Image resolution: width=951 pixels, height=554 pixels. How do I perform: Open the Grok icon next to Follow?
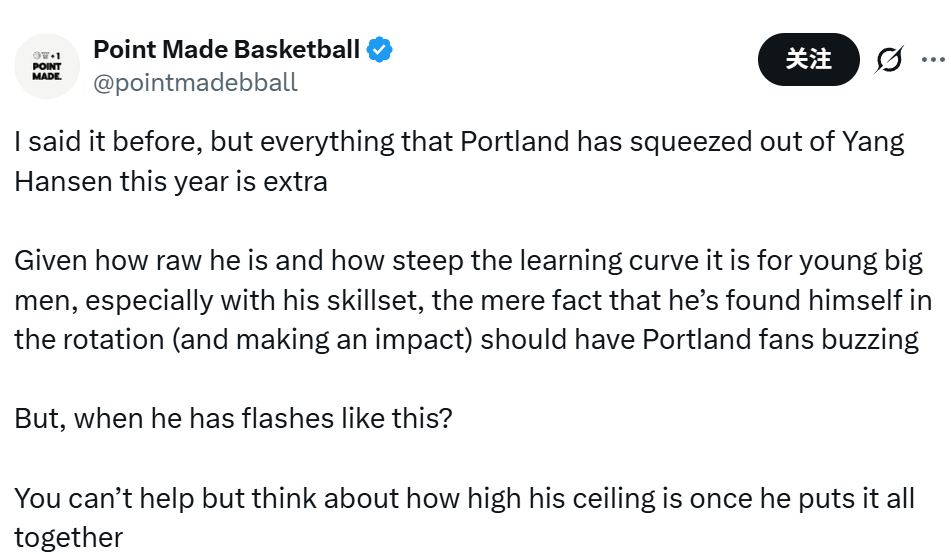point(889,60)
